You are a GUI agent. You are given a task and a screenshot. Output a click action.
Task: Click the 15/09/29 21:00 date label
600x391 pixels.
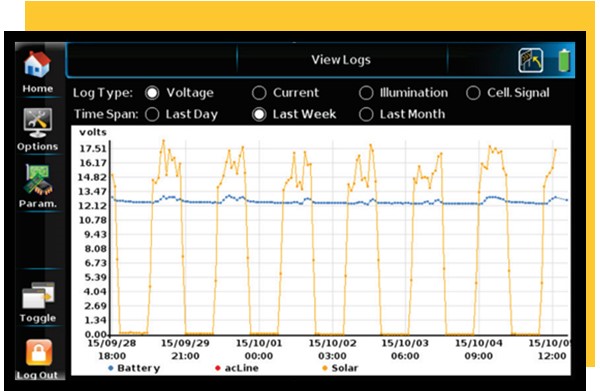tap(185, 349)
